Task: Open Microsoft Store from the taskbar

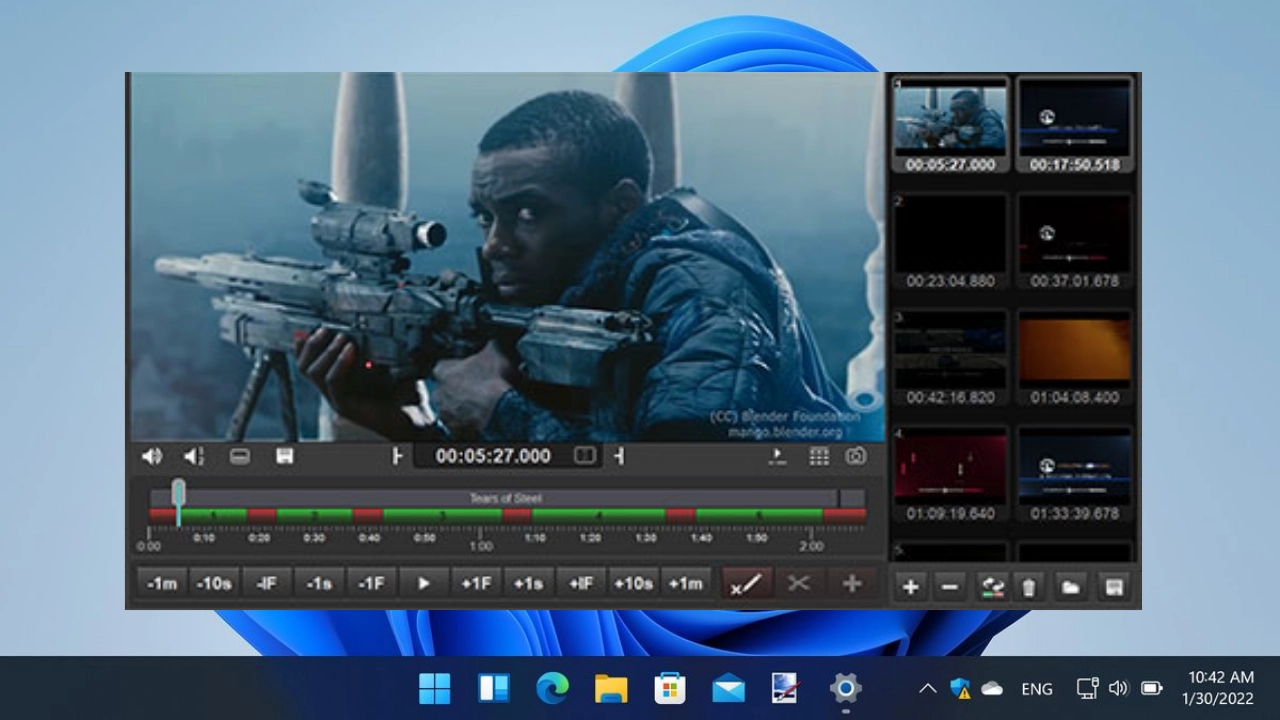Action: [x=670, y=688]
